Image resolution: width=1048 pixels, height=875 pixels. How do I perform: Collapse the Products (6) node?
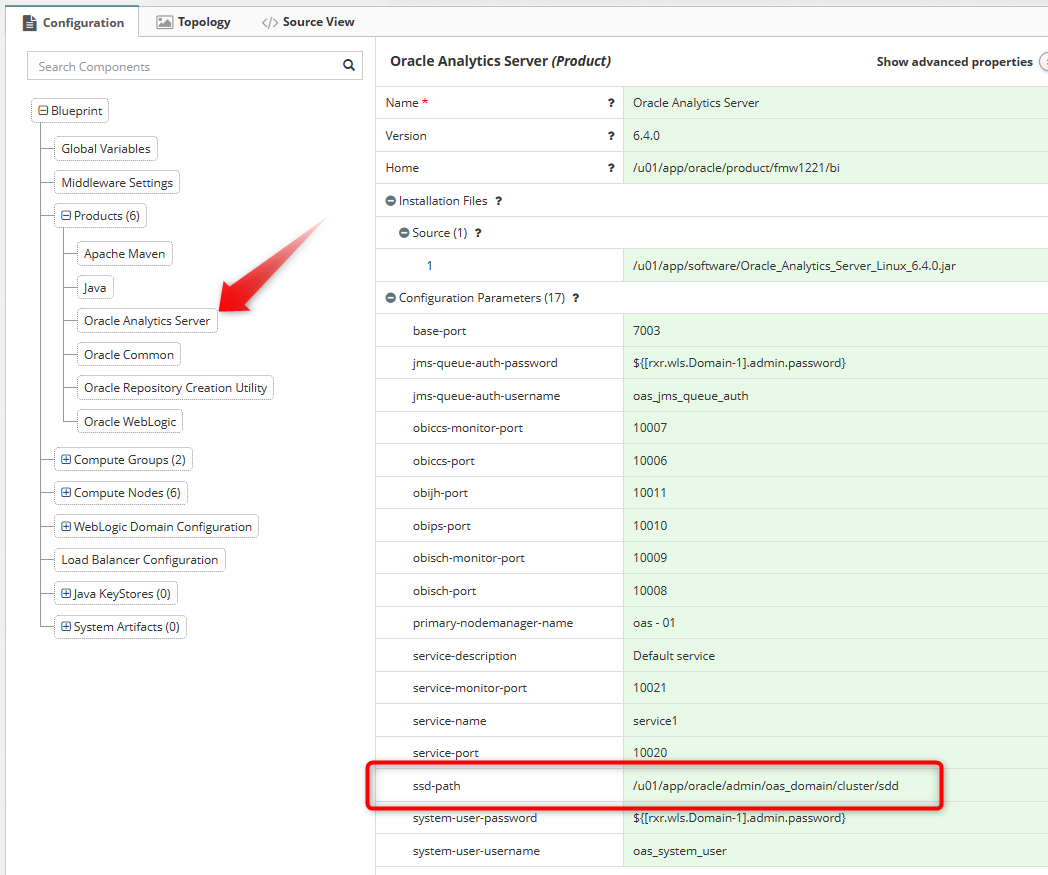[66, 216]
